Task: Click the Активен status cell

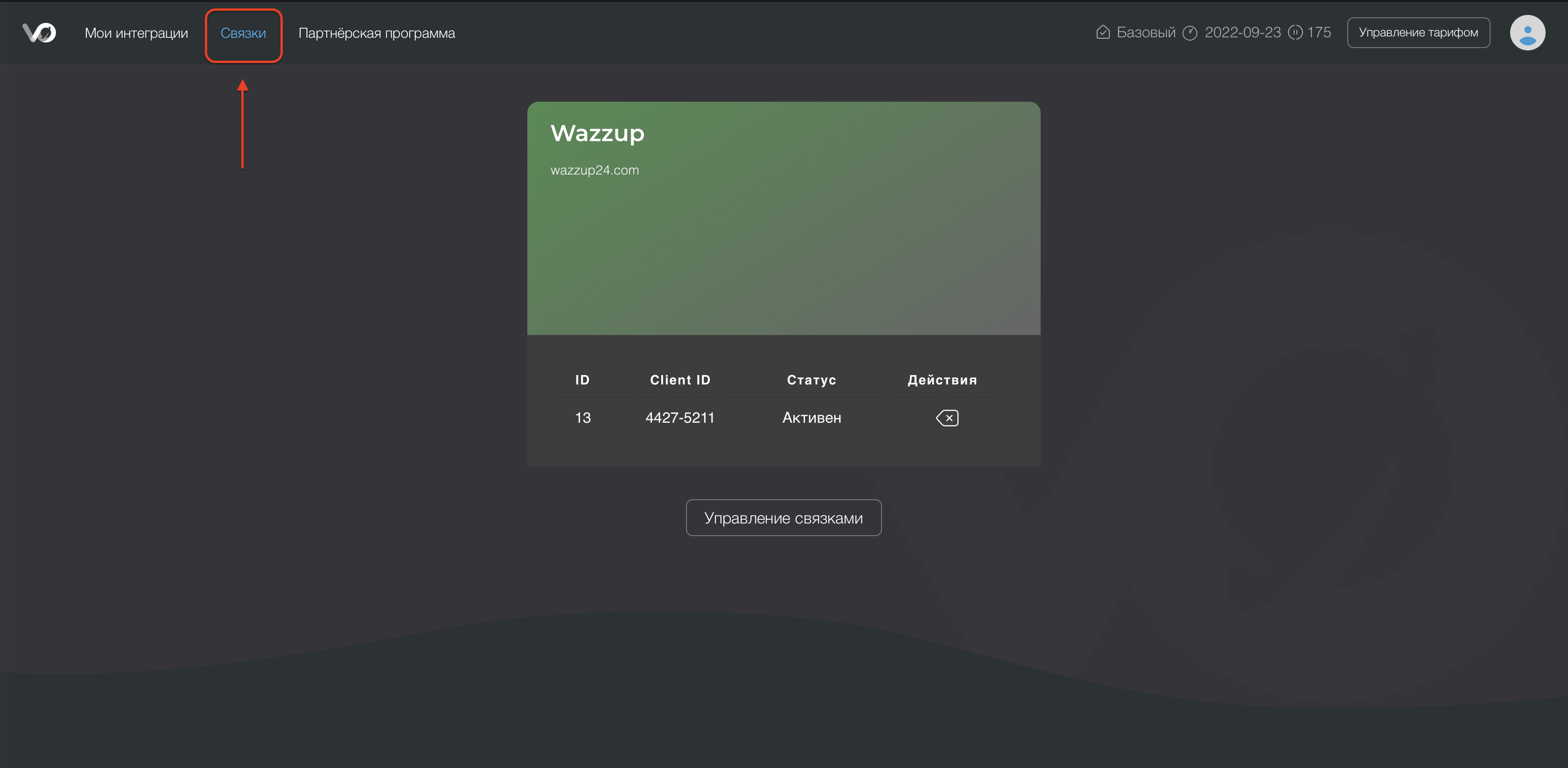Action: (x=812, y=418)
